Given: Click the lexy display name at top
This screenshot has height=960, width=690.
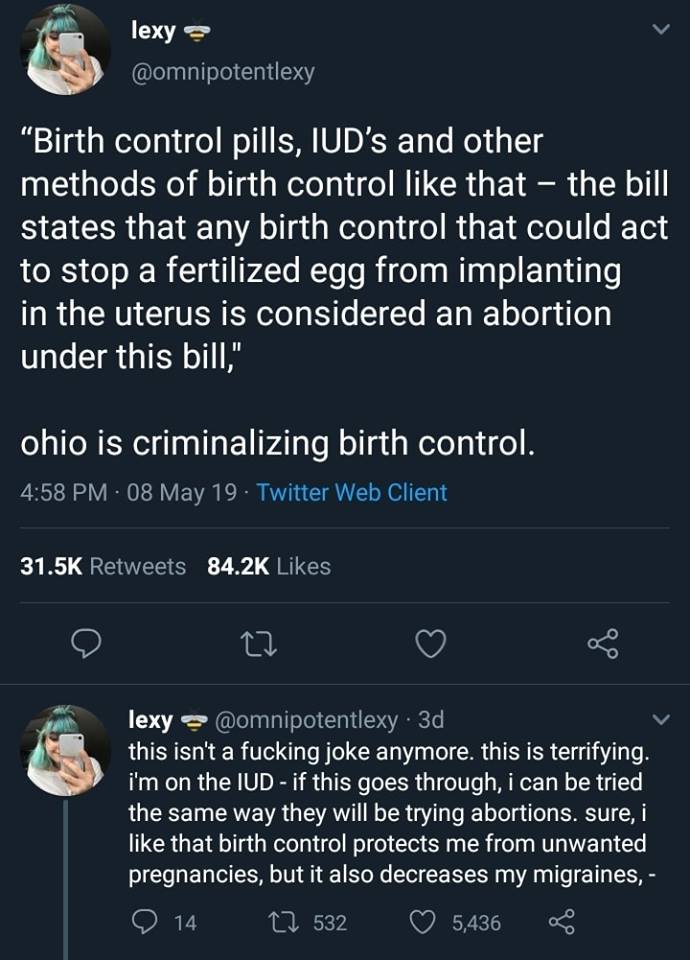Looking at the screenshot, I should [153, 31].
